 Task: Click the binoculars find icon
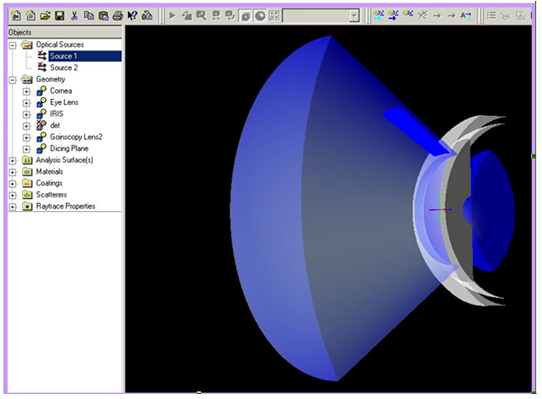click(x=147, y=16)
